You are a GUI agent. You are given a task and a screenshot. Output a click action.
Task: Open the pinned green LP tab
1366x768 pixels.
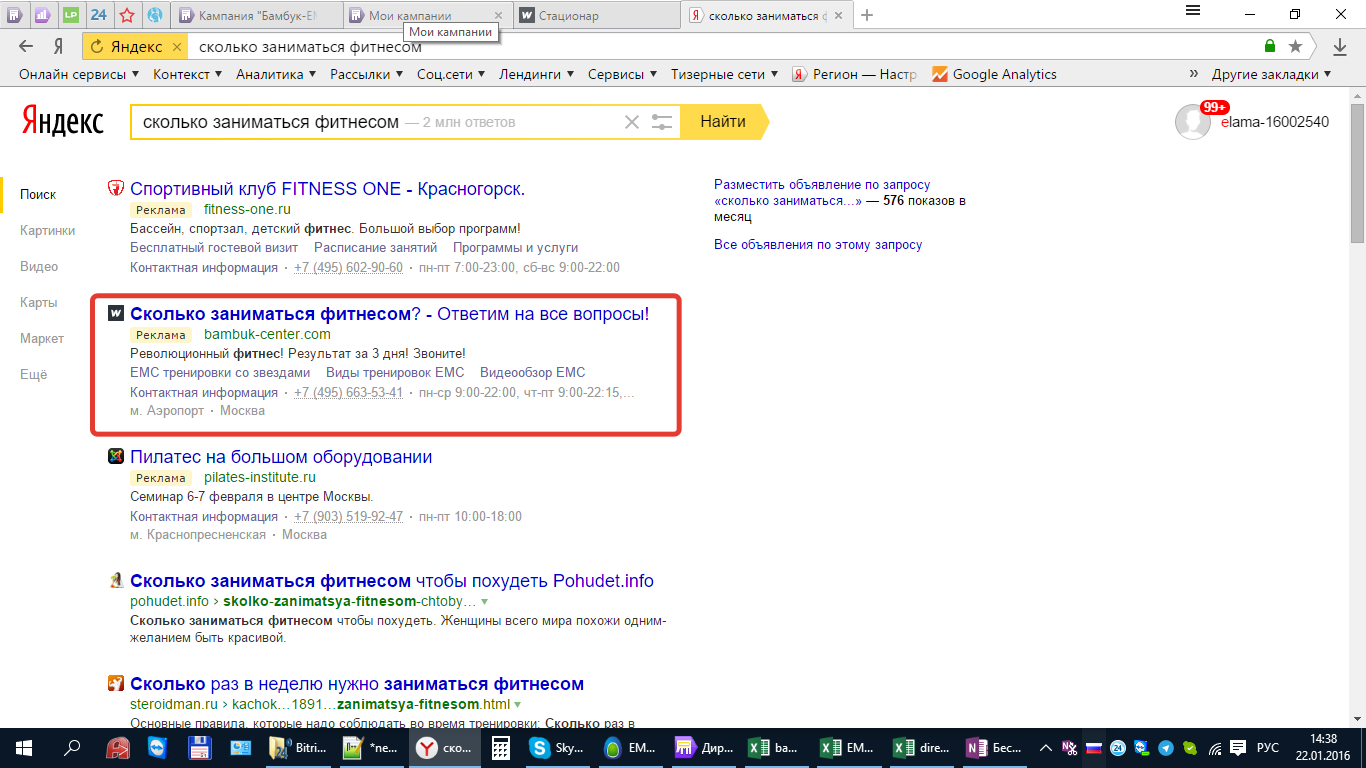70,15
